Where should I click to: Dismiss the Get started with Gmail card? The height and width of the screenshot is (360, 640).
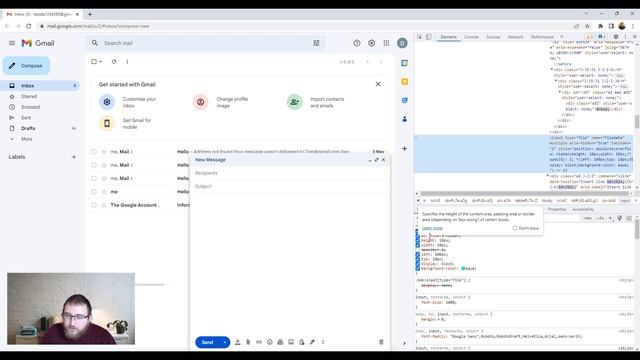[378, 84]
